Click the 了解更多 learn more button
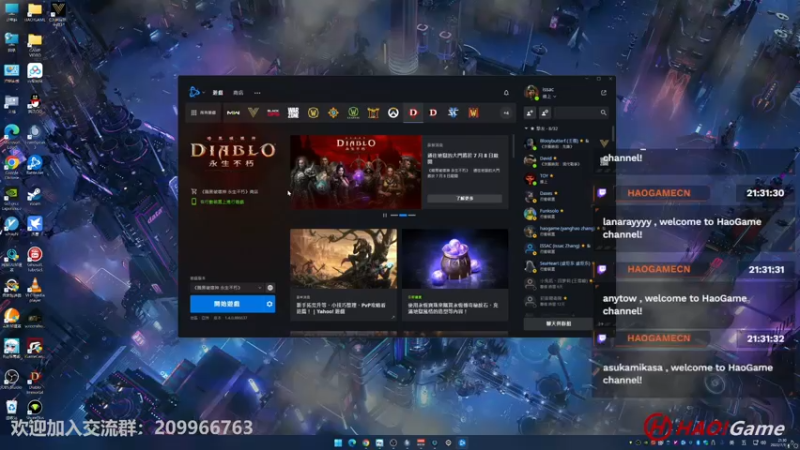The image size is (800, 450). 464,198
